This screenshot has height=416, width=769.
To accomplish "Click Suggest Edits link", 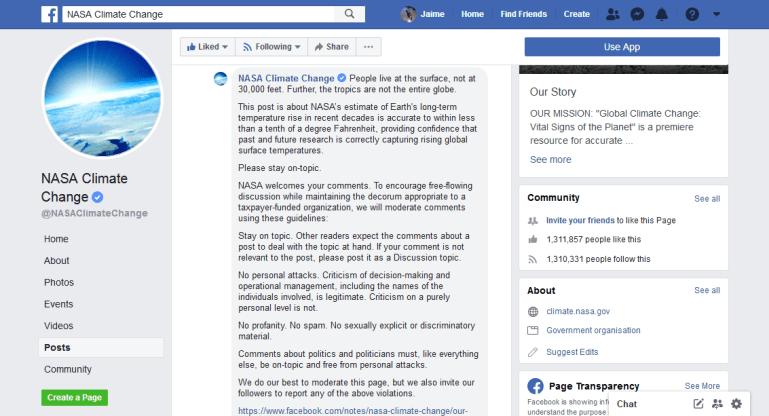I will [x=572, y=352].
